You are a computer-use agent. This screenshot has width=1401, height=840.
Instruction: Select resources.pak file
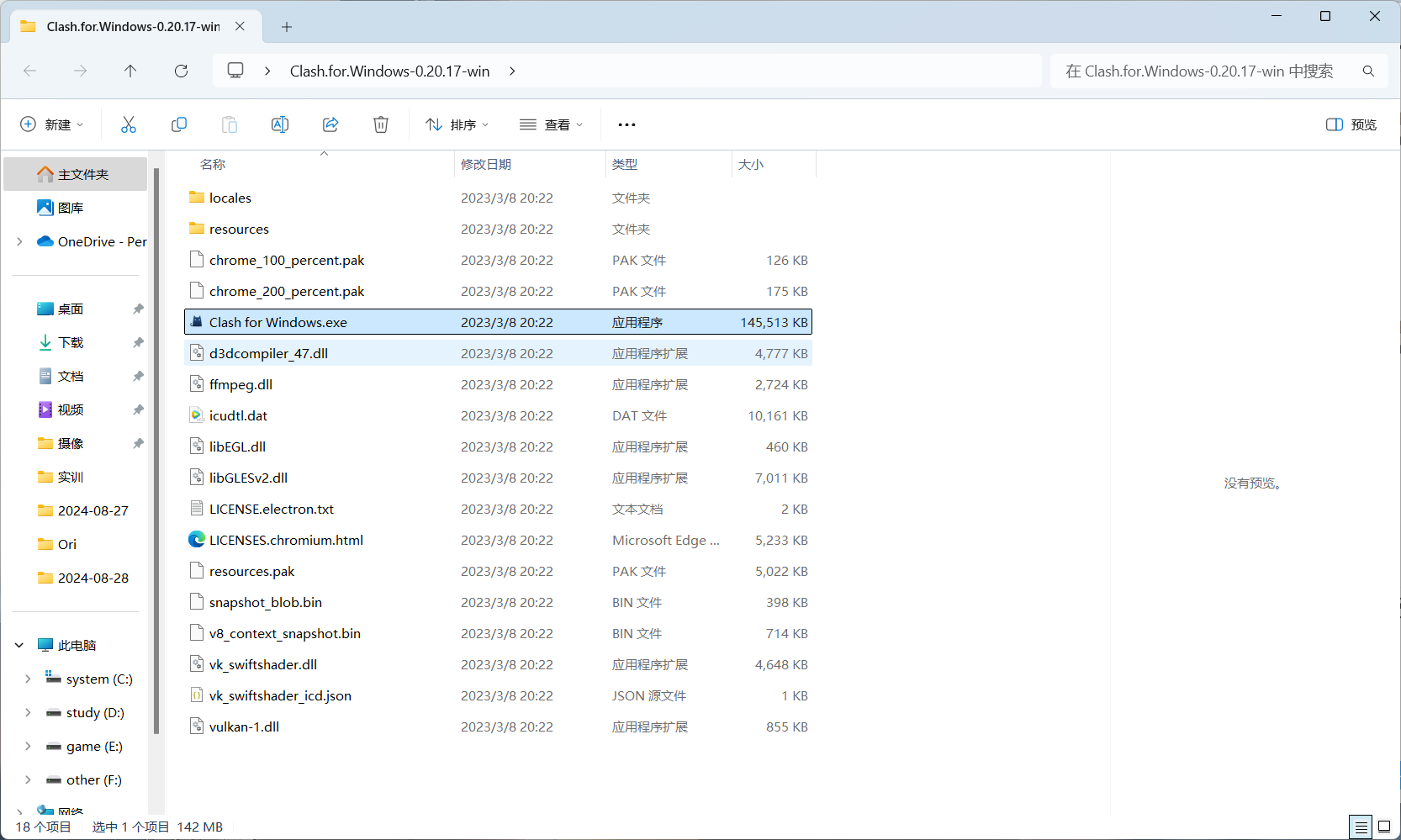498,571
